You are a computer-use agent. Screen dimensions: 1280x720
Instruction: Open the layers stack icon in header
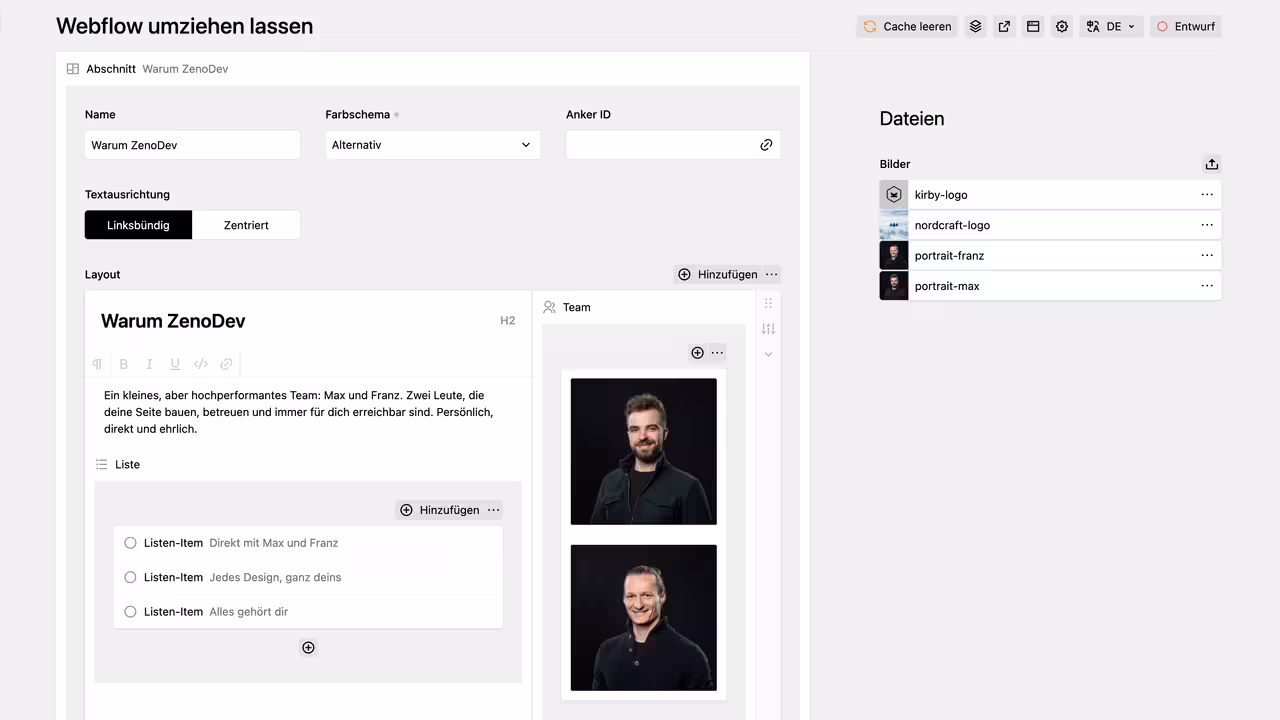976,27
